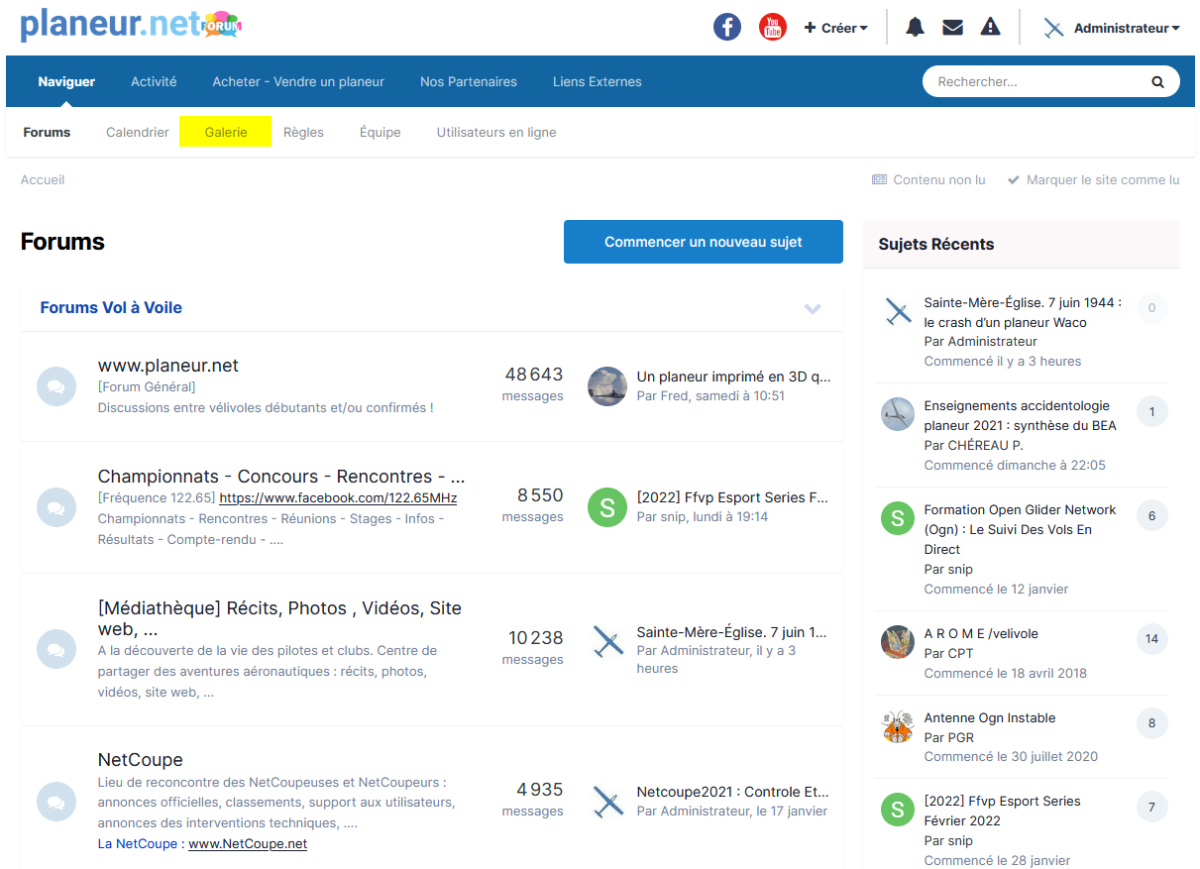Click the NetCoupe forum bubble icon
1200x869 pixels.
56,801
